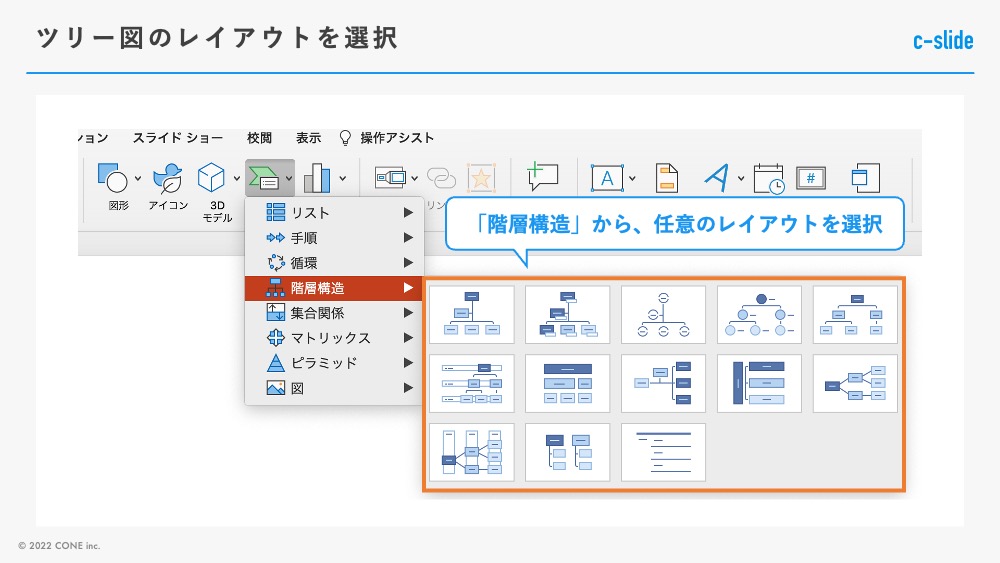Select the Lined List layout thumbnail
This screenshot has height=563, width=1000.
click(663, 452)
